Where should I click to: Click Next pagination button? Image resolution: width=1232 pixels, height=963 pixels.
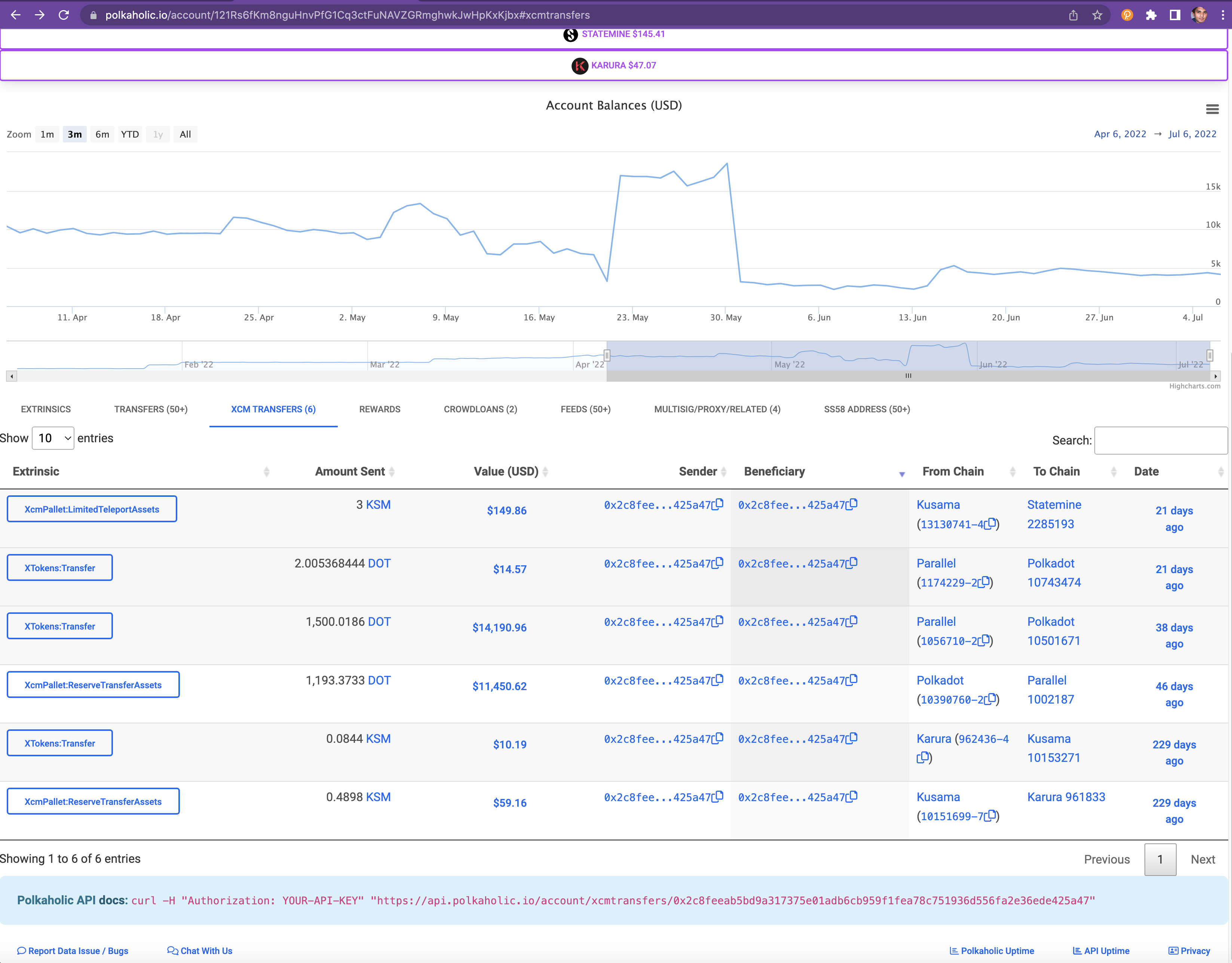(x=1203, y=859)
